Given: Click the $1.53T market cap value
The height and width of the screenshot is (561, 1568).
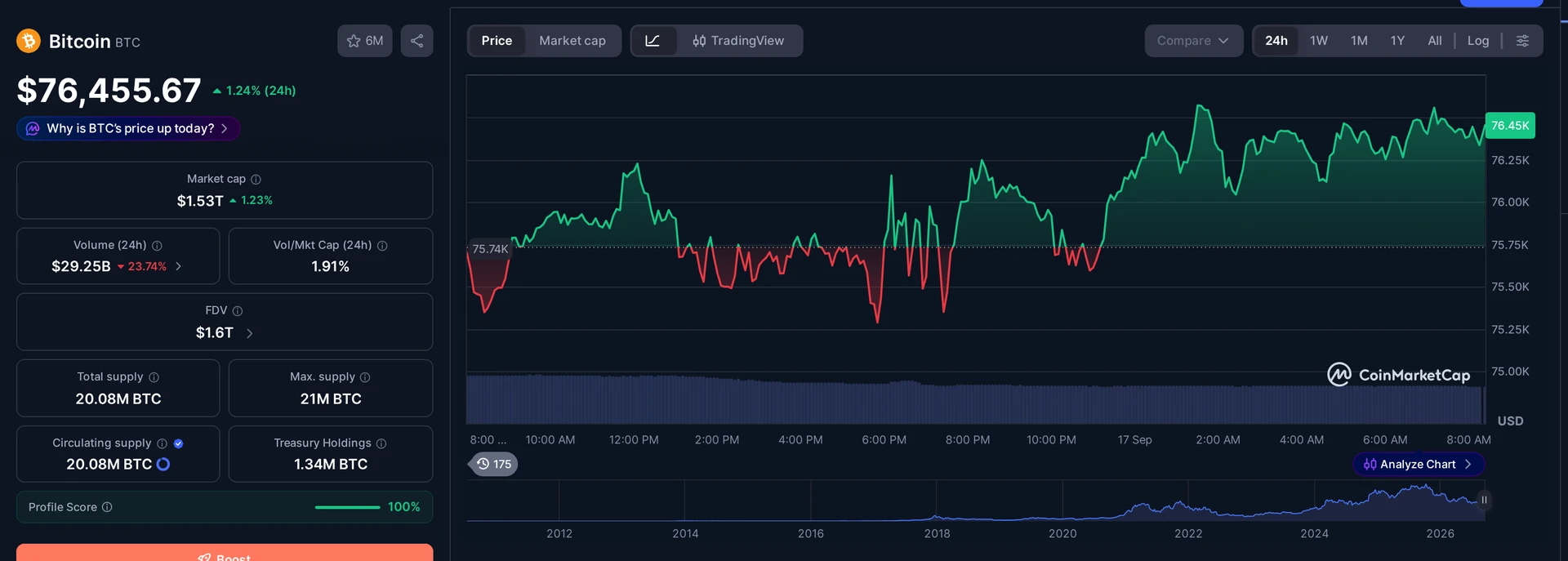Looking at the screenshot, I should (200, 201).
